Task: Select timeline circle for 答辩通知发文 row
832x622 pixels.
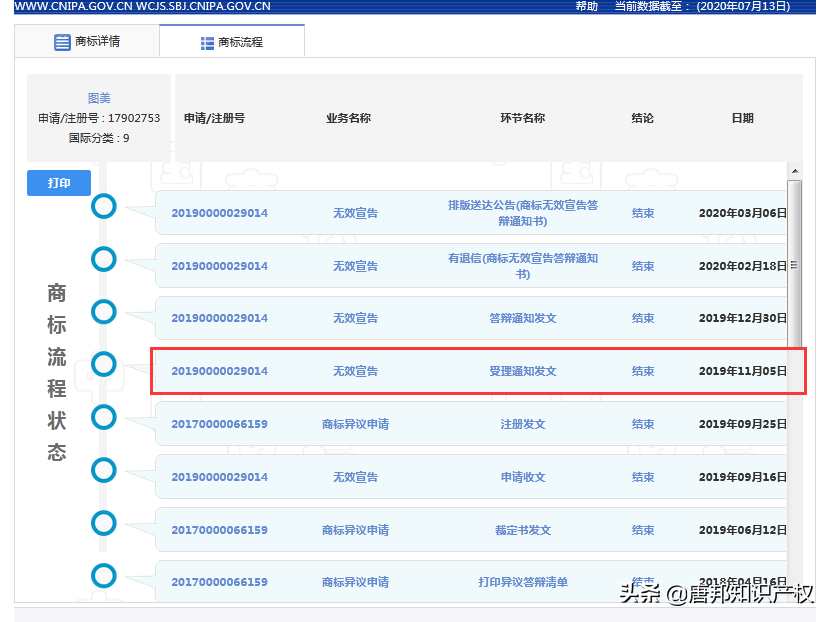Action: click(104, 311)
